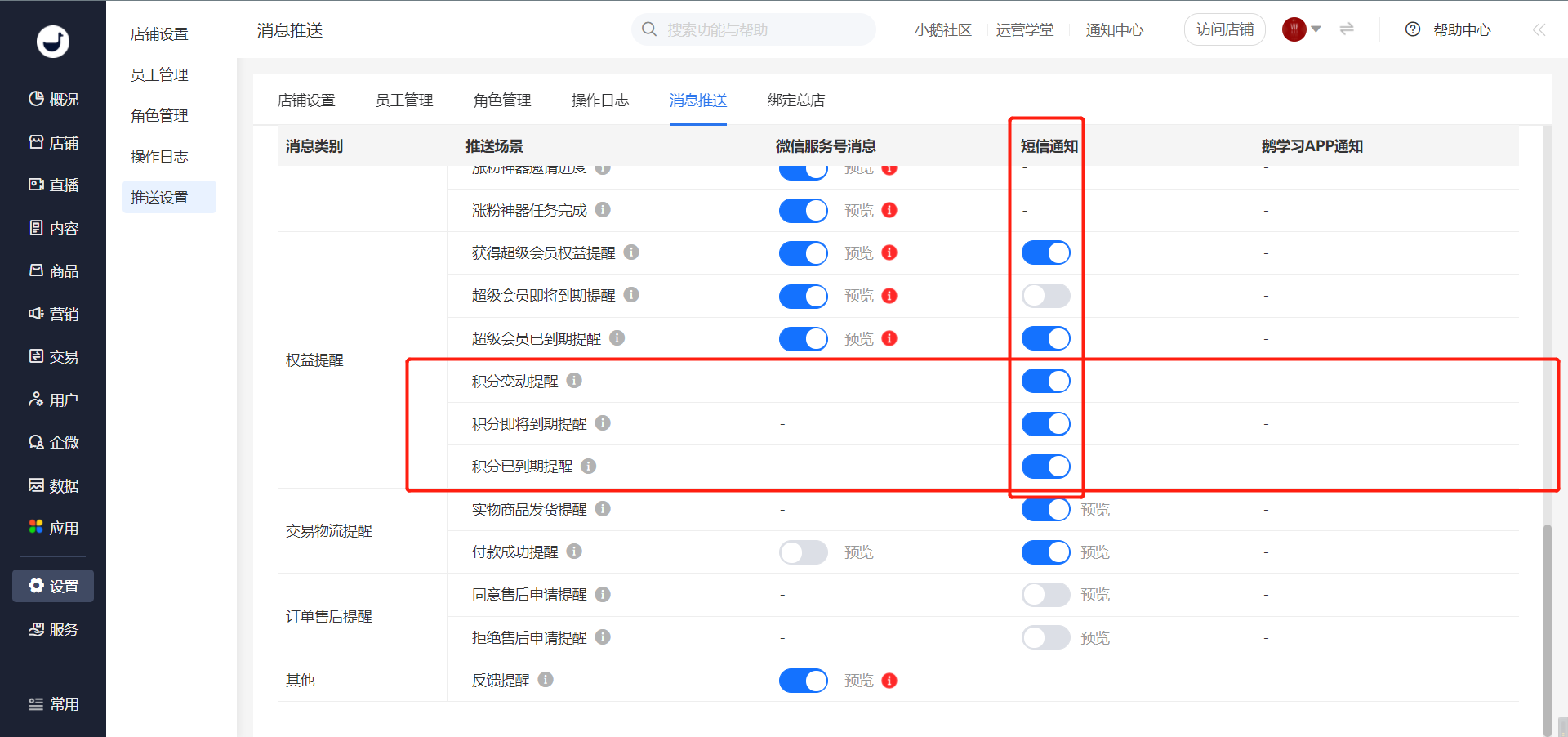Image resolution: width=1568 pixels, height=737 pixels.
Task: Open the 小鹅社区 community link
Action: [x=943, y=30]
